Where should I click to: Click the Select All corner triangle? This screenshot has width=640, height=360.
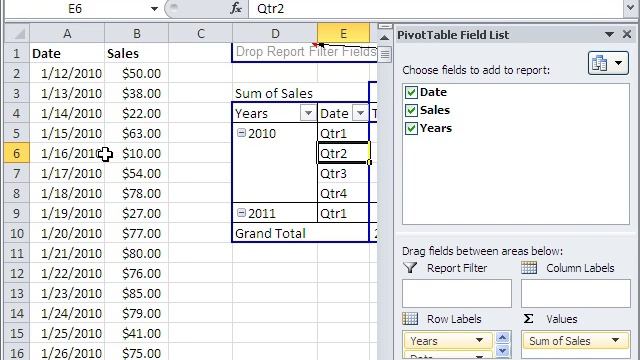17,33
